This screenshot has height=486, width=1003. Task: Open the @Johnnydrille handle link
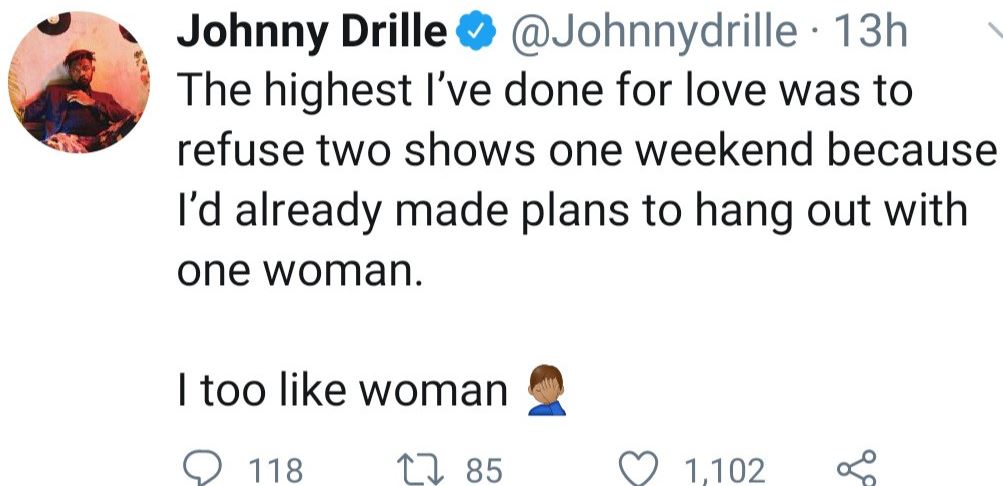[x=654, y=33]
